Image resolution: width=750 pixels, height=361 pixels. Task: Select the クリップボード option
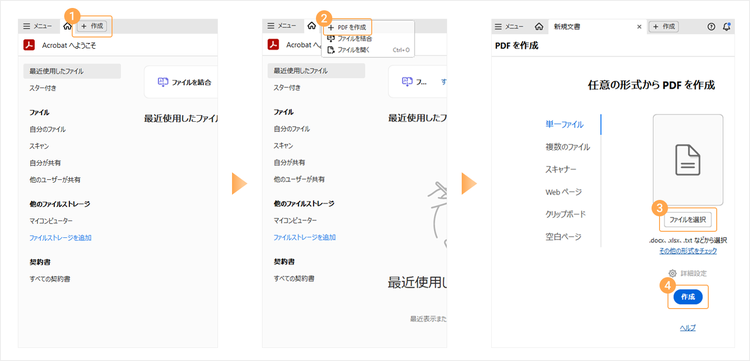click(x=565, y=214)
